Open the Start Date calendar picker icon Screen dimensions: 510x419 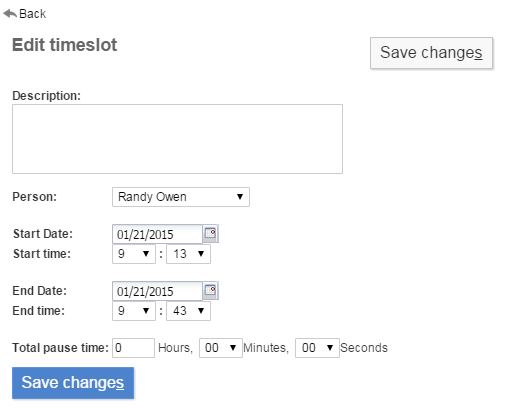coord(210,233)
